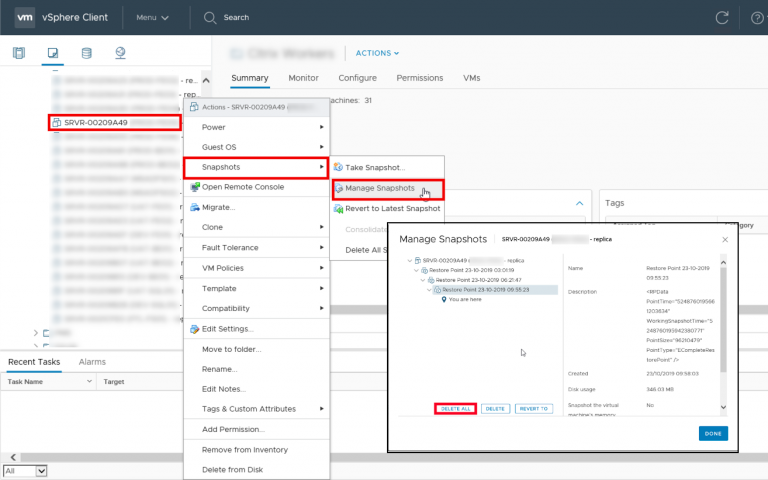
Task: Expand the VM Policies submenu
Action: coord(256,268)
